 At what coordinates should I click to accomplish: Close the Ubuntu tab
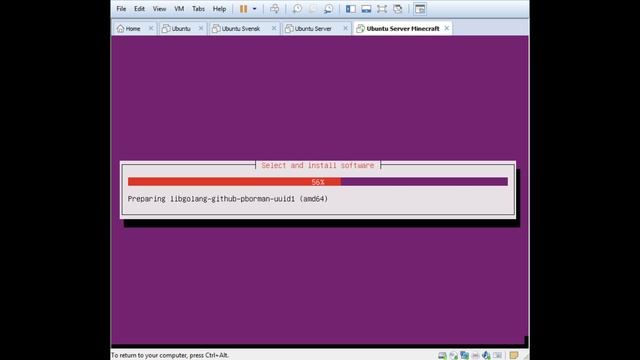pyautogui.click(x=200, y=28)
